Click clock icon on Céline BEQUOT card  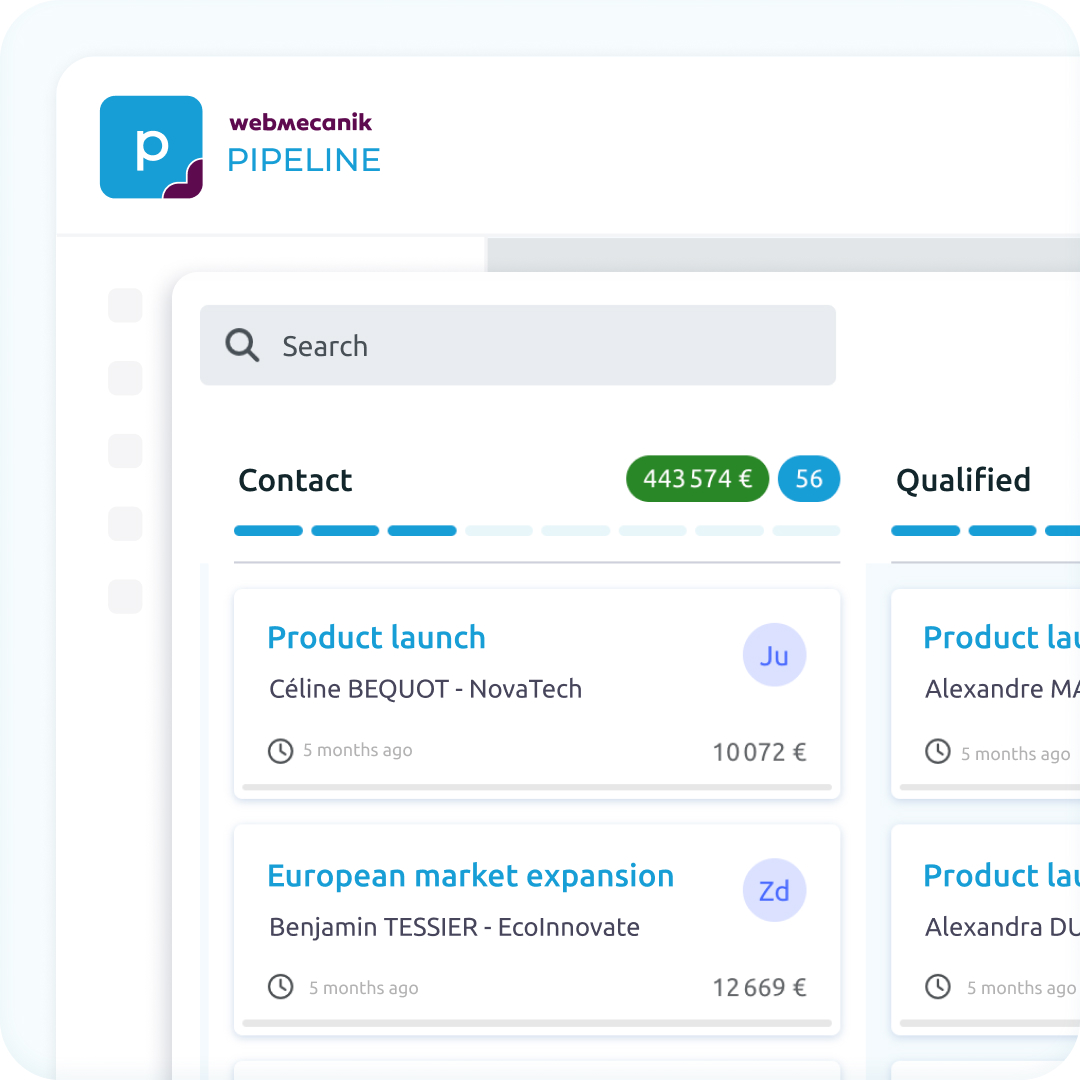(x=280, y=750)
